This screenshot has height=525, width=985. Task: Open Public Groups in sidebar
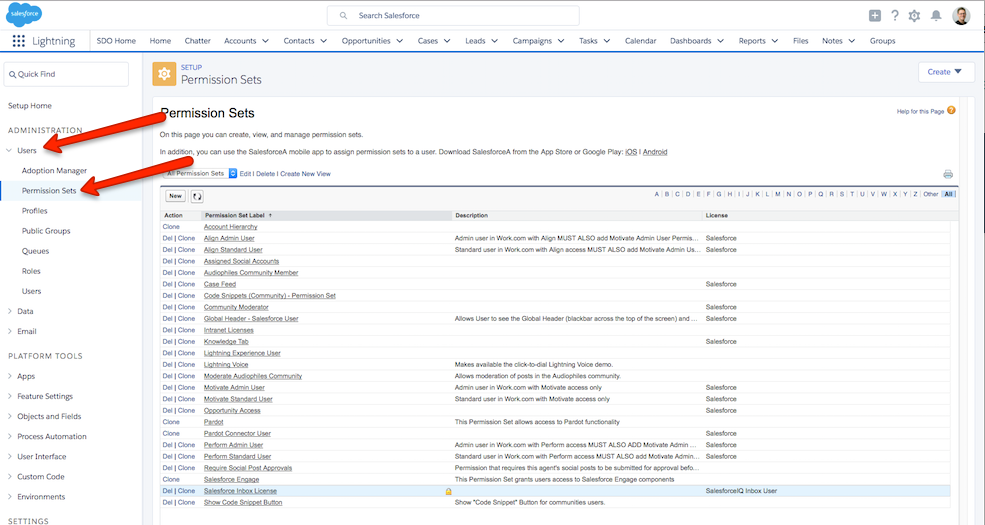click(x=46, y=231)
